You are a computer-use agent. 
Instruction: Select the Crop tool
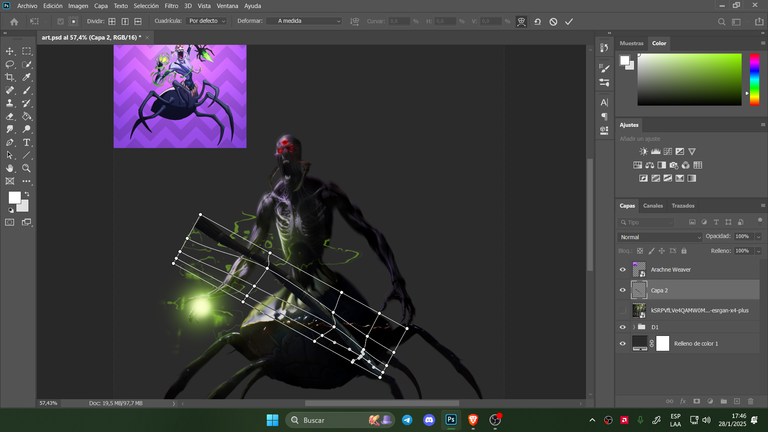tap(10, 77)
